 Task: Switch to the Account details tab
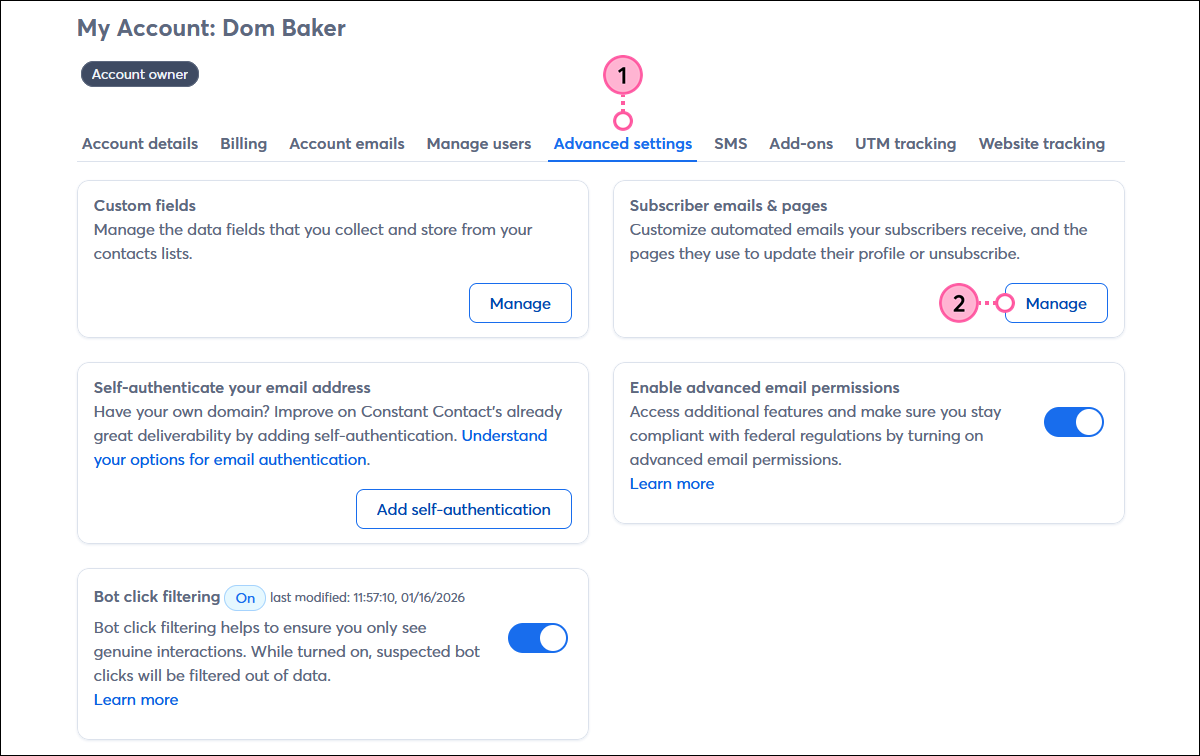tap(139, 143)
